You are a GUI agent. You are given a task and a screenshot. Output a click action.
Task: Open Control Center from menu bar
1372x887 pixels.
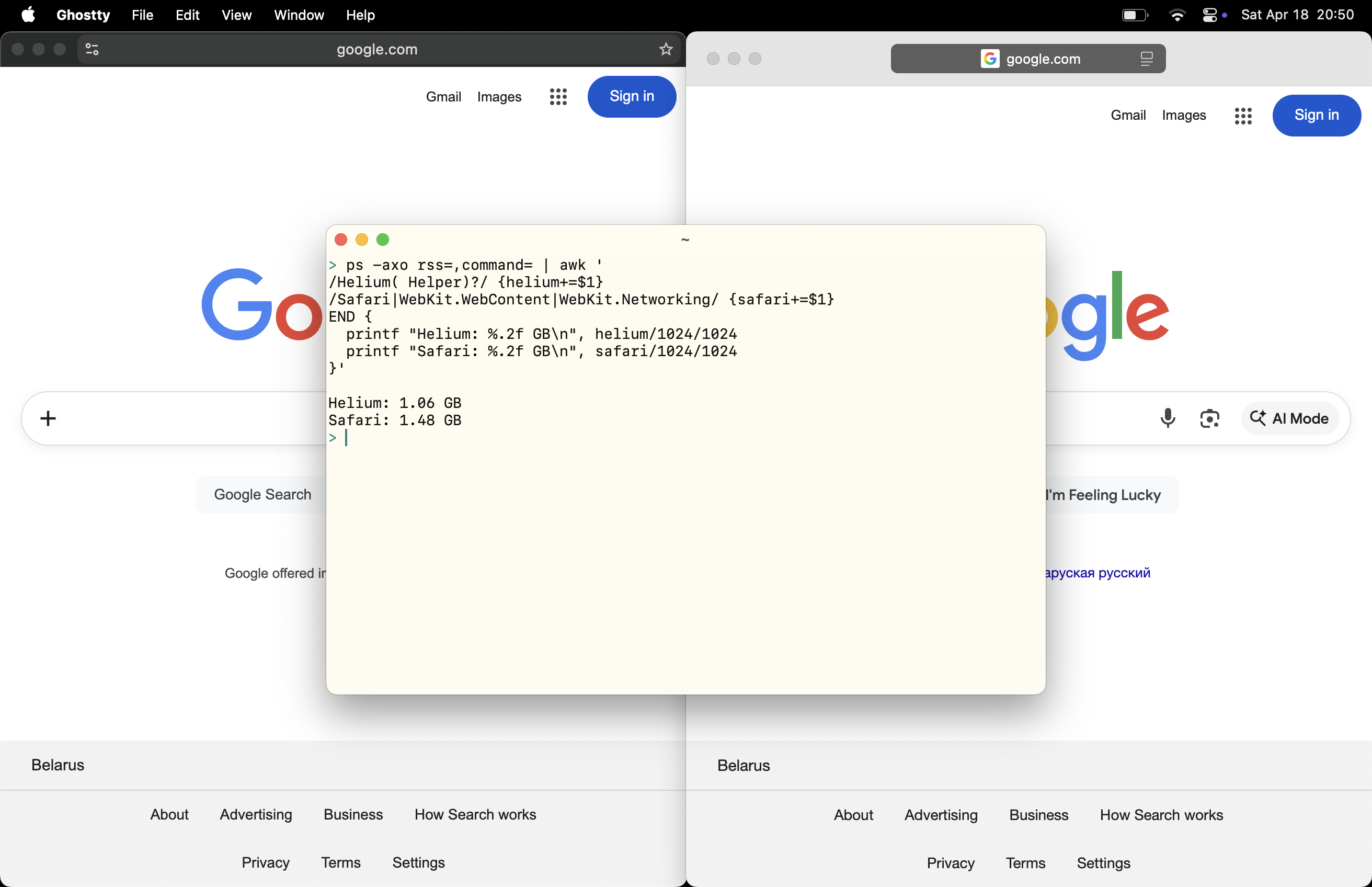1209,15
